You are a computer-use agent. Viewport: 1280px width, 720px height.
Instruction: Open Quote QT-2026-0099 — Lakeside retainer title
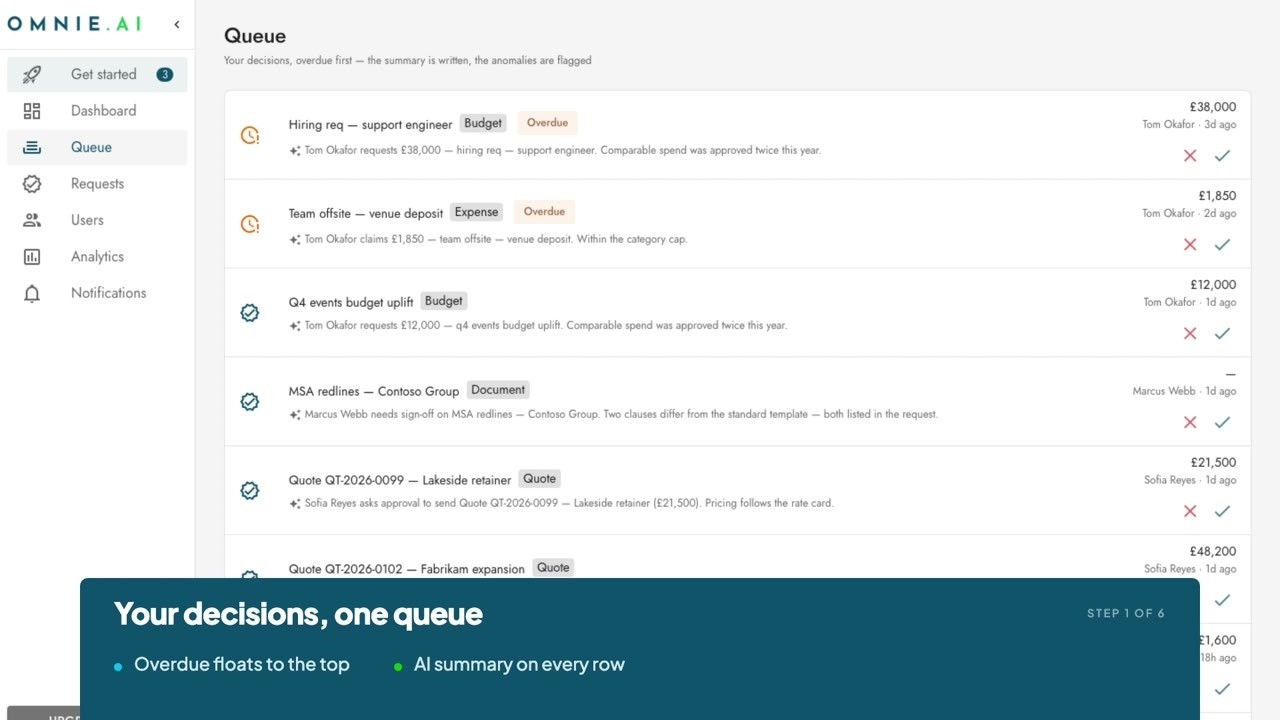tap(400, 481)
